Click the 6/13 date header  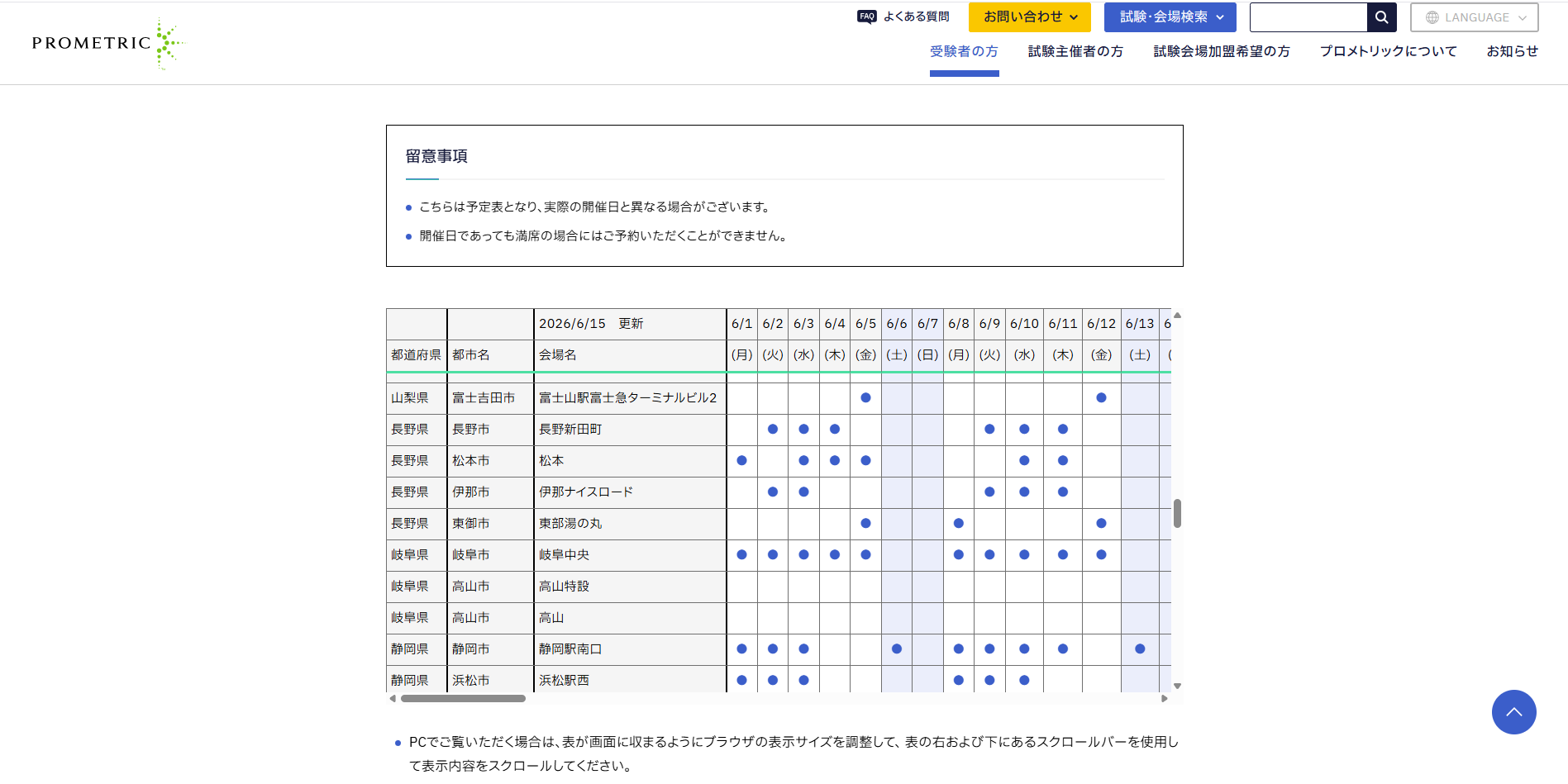tap(1140, 324)
